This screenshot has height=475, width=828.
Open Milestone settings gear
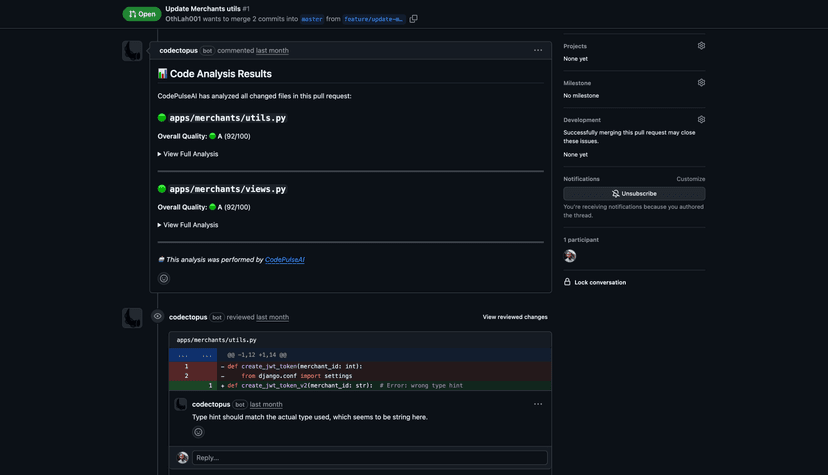coord(701,83)
